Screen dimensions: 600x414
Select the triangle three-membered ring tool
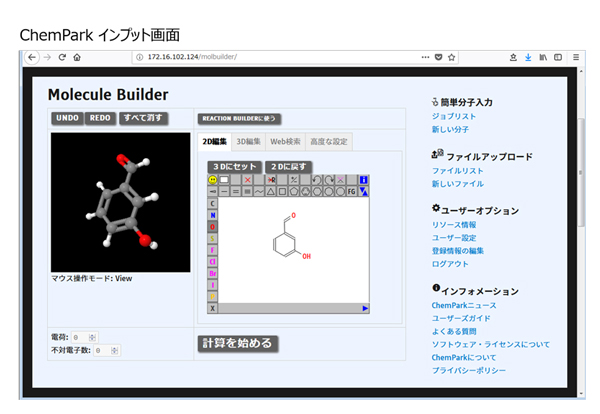(271, 191)
